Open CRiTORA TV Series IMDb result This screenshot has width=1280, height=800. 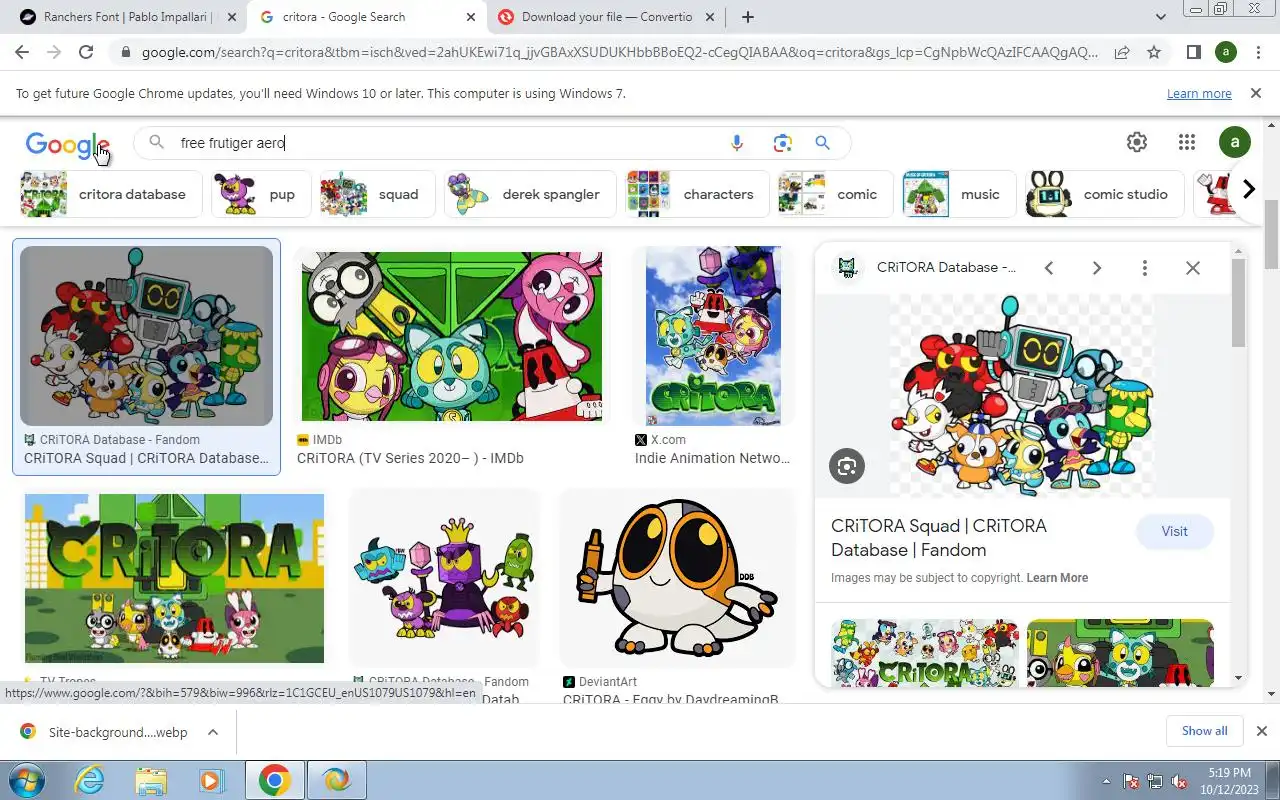410,458
